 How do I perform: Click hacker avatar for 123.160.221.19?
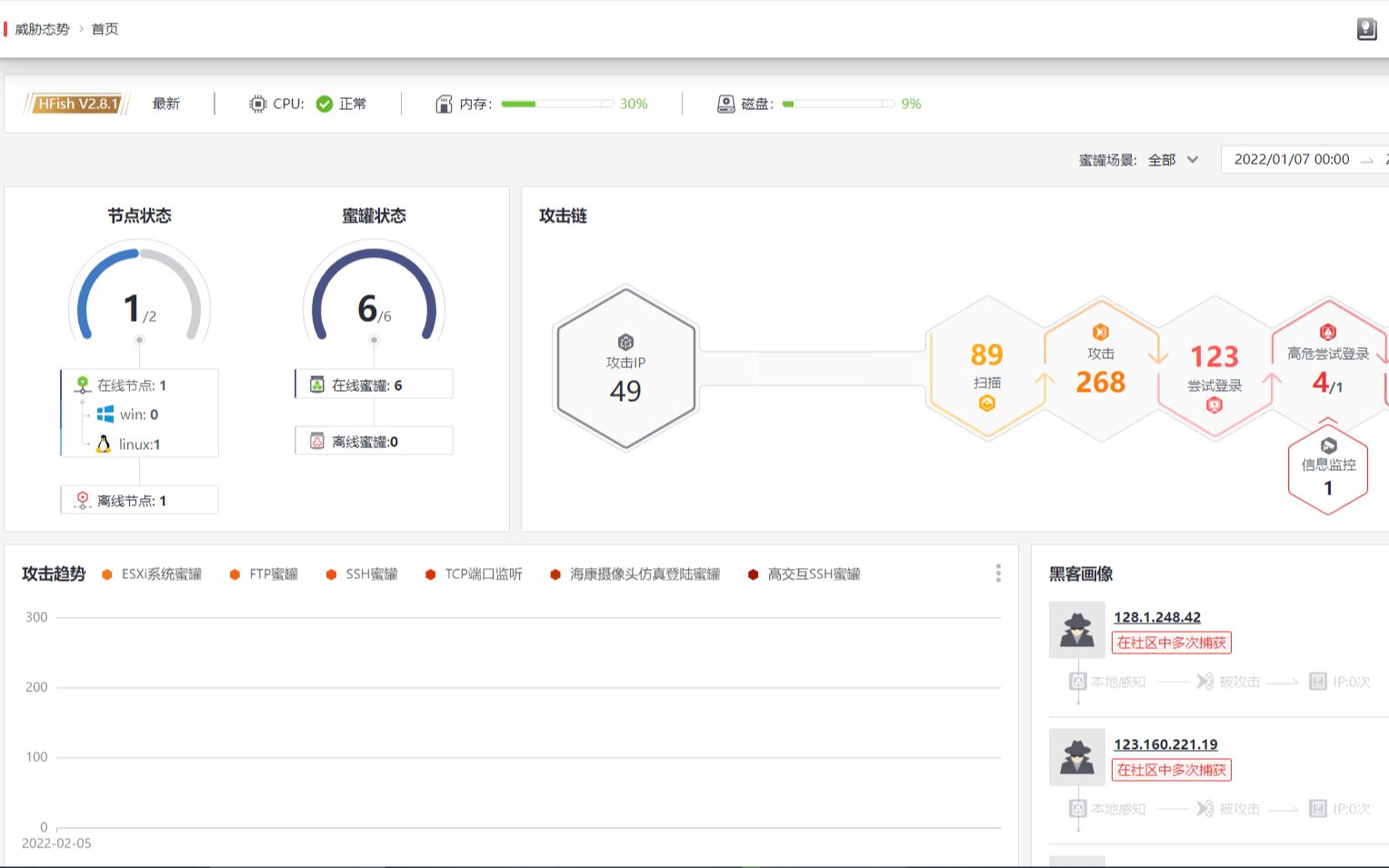[1077, 757]
